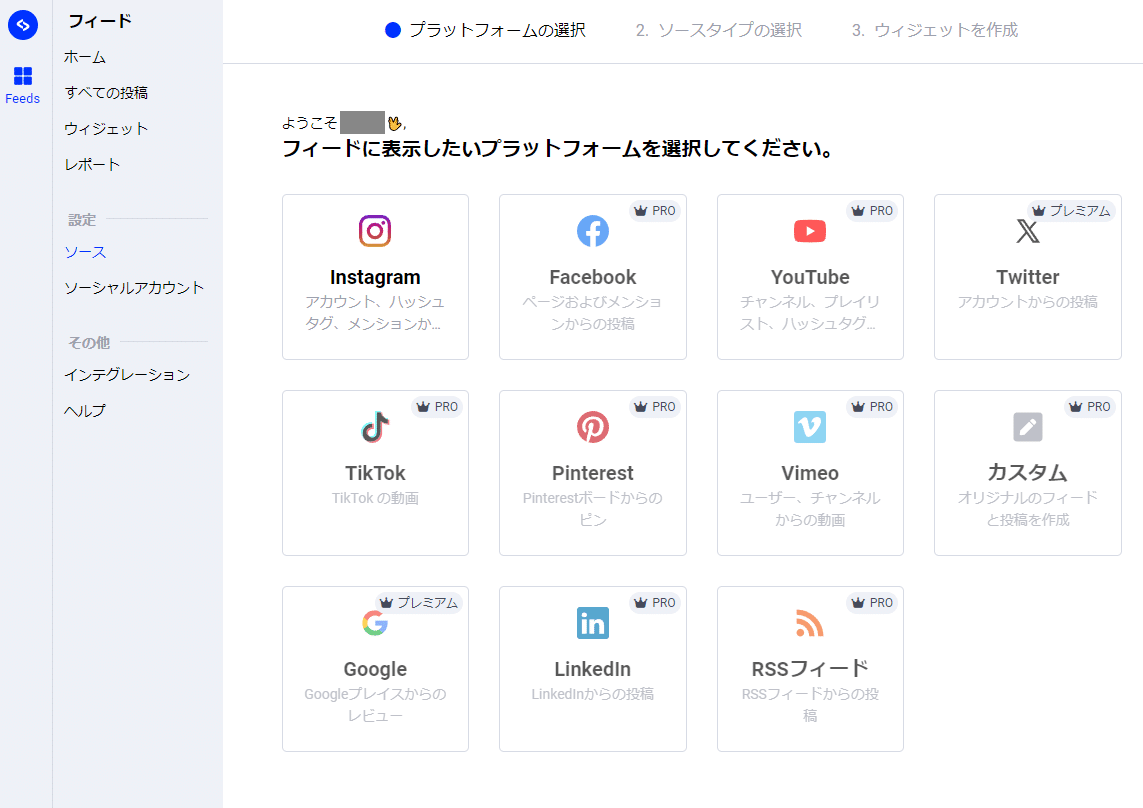
Task: Open ヘルプ in the sidebar
Action: (x=85, y=411)
